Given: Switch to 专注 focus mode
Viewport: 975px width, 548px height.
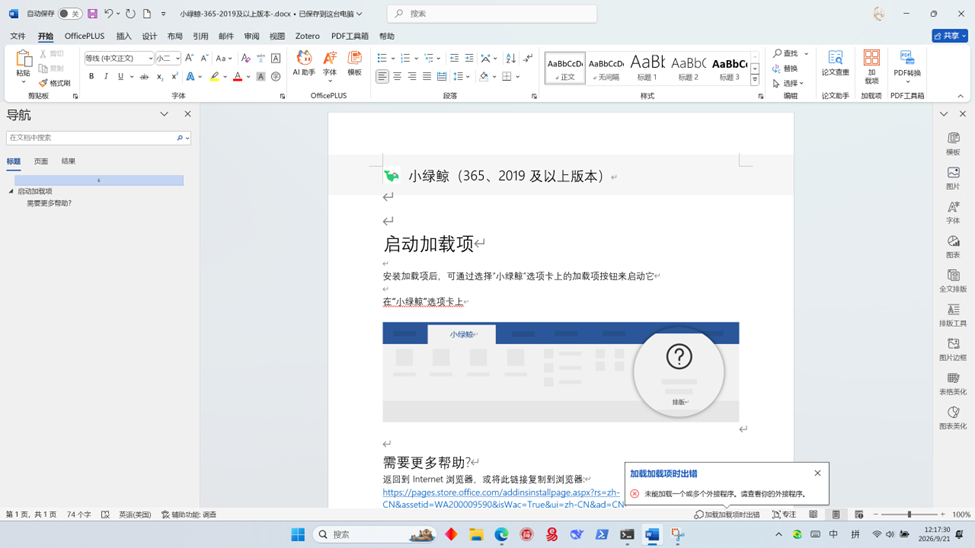Looking at the screenshot, I should tap(784, 514).
